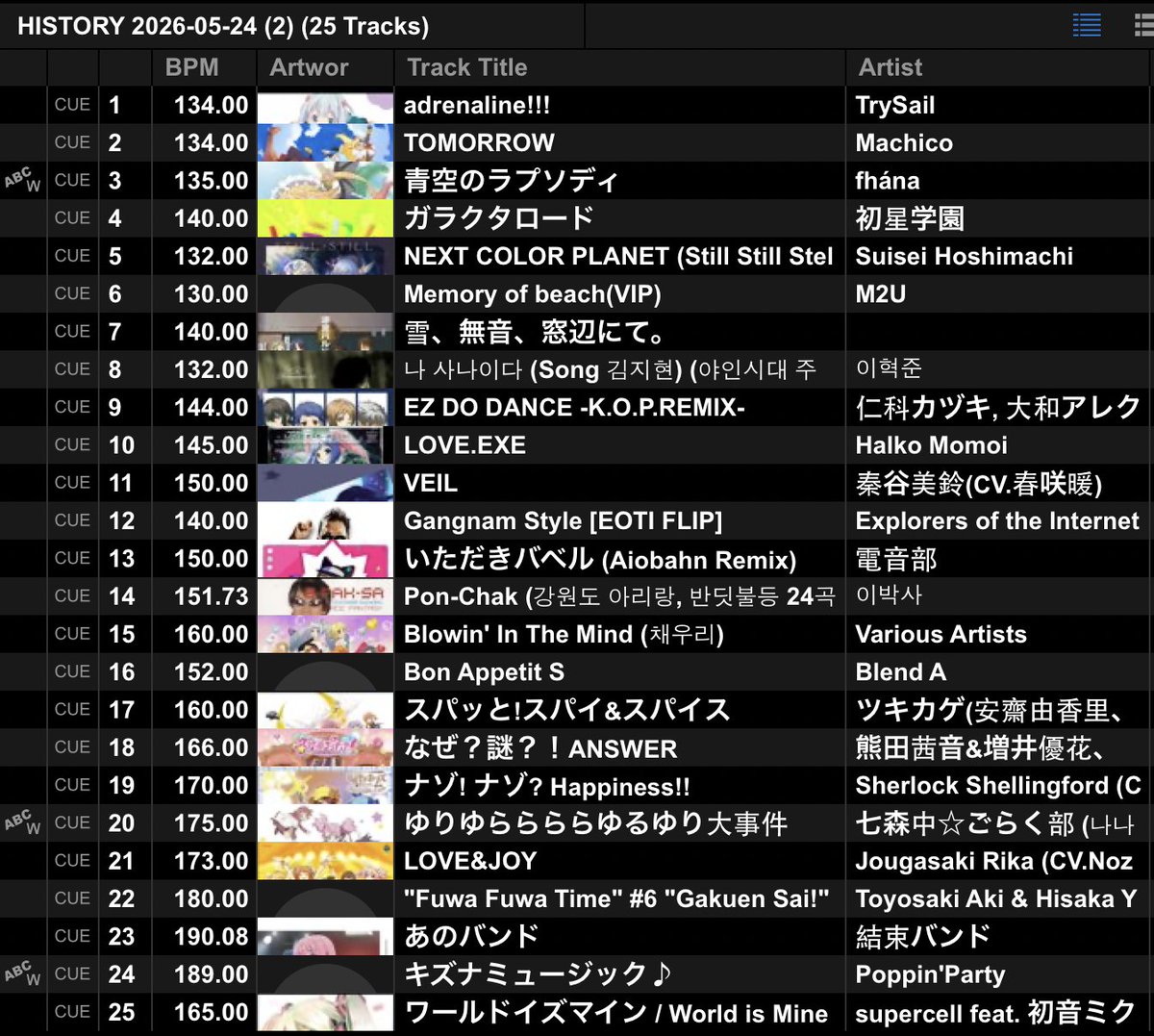Select track title adrenaline!!!
The image size is (1154, 1036).
(x=477, y=105)
